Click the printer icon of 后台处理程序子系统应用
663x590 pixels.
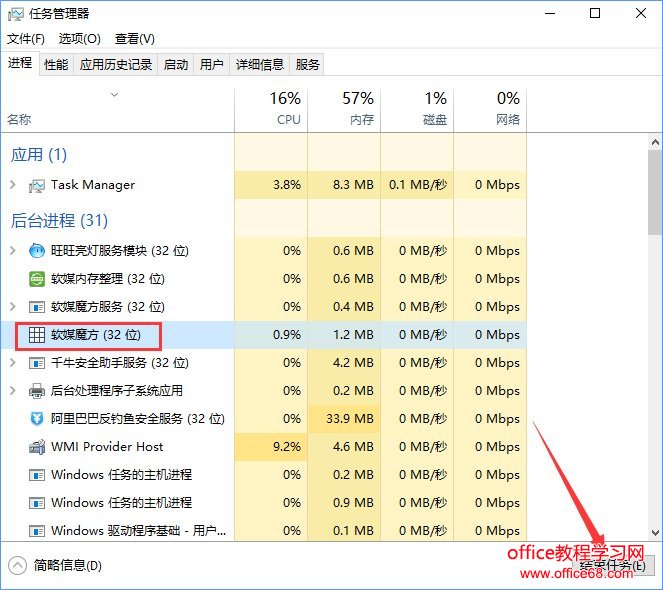pyautogui.click(x=37, y=391)
